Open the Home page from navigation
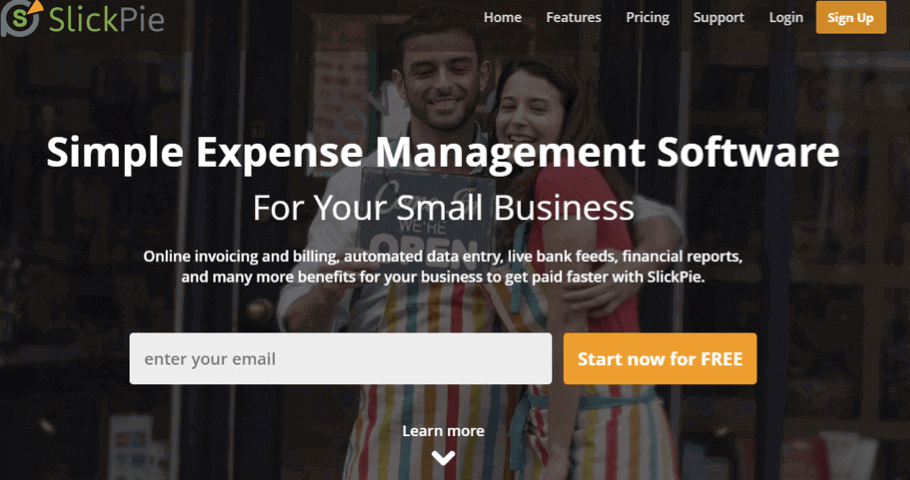 click(503, 18)
